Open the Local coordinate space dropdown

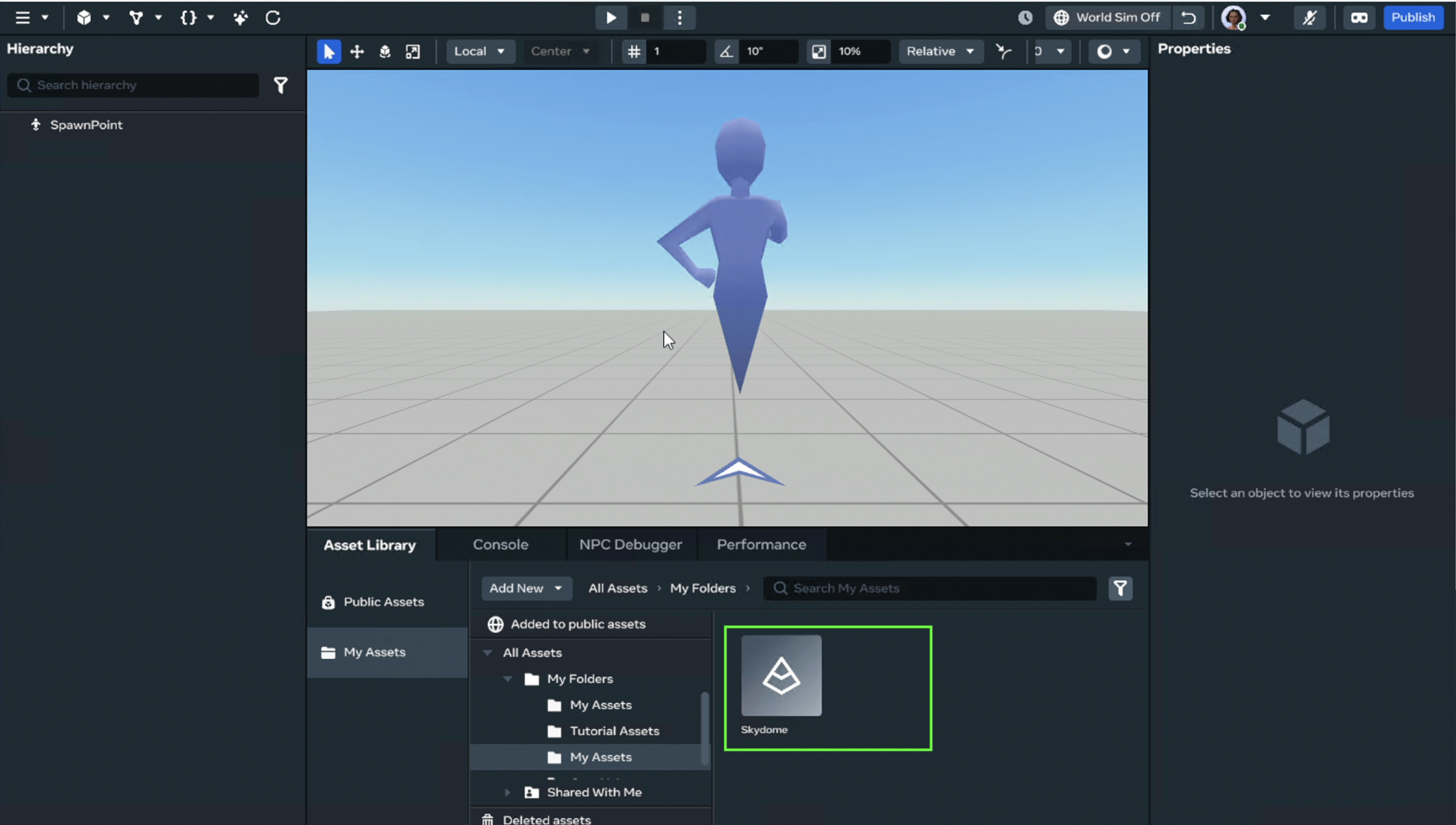(480, 52)
